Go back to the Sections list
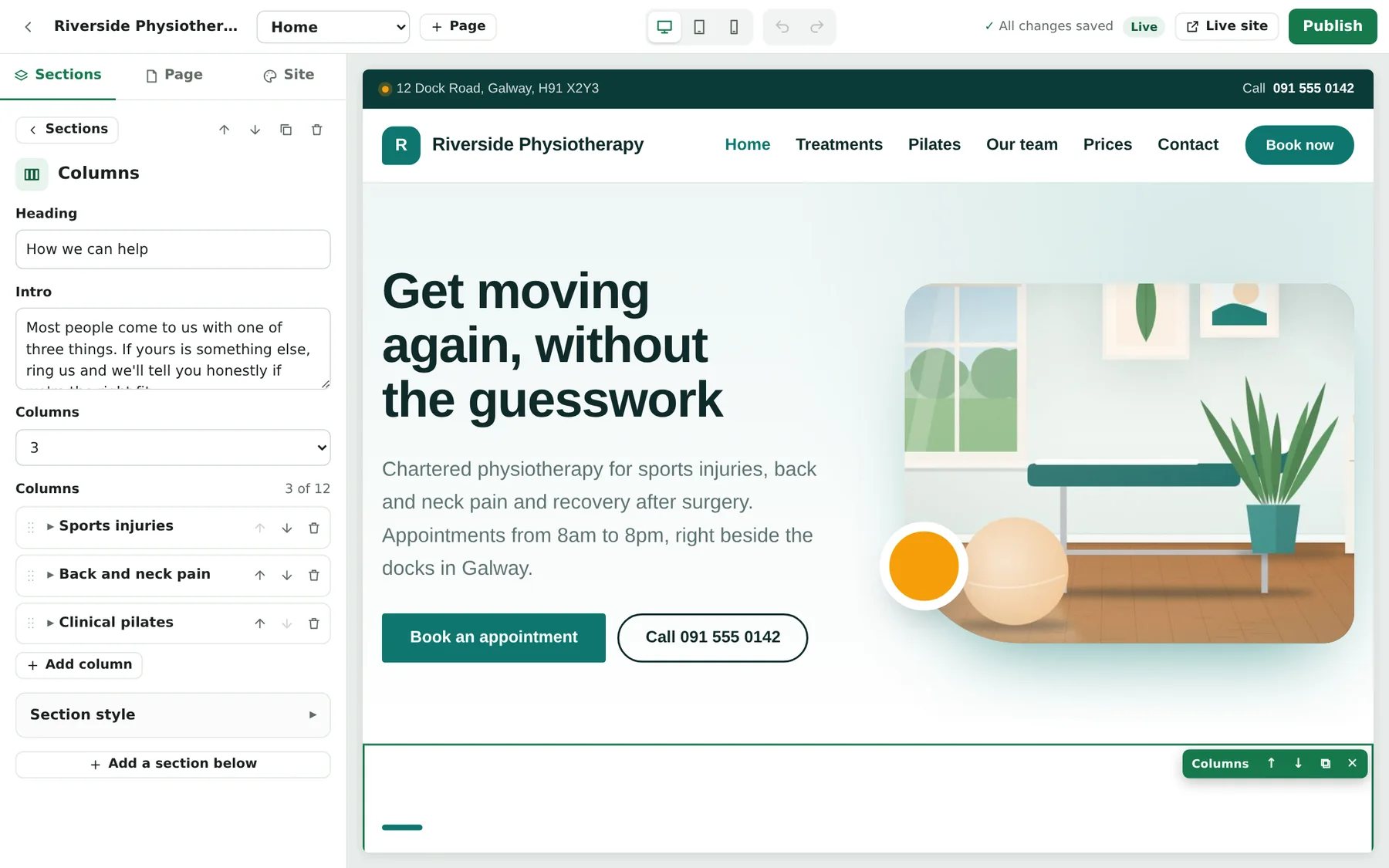 (67, 130)
